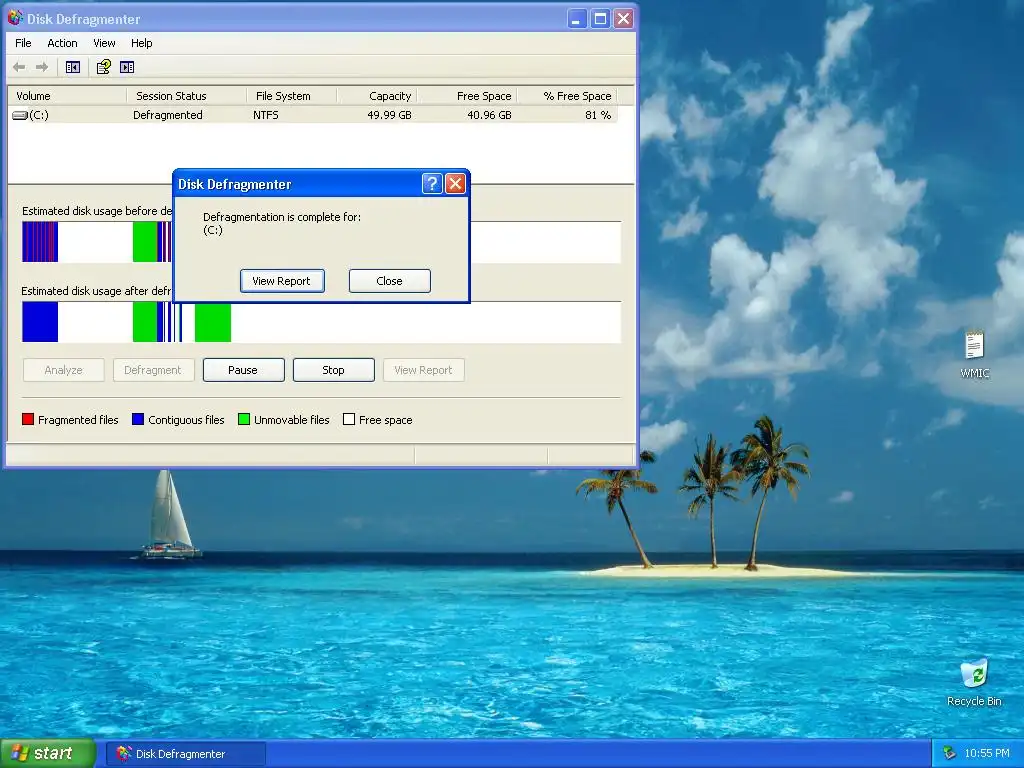Image resolution: width=1024 pixels, height=768 pixels.
Task: Click the Back arrow in the toolbar
Action: tap(20, 67)
